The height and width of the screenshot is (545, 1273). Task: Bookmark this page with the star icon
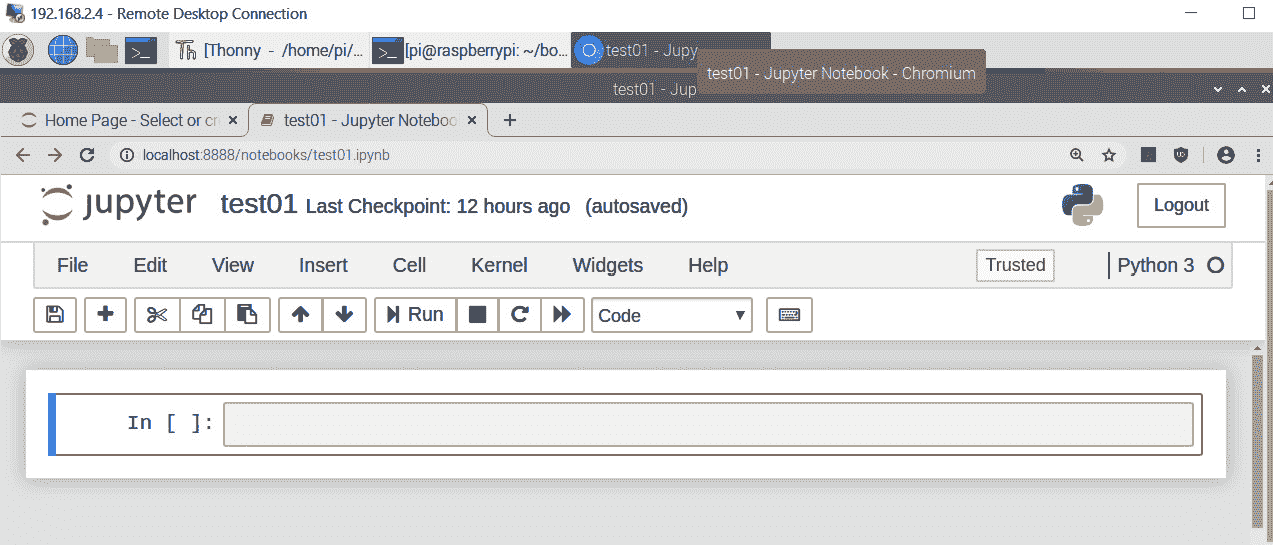1108,155
